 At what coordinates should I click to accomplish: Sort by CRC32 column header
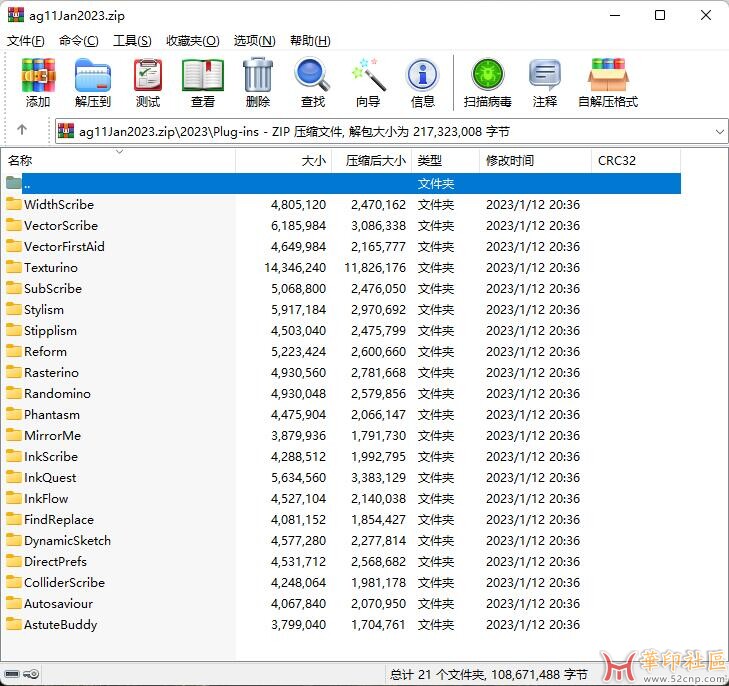(x=636, y=161)
